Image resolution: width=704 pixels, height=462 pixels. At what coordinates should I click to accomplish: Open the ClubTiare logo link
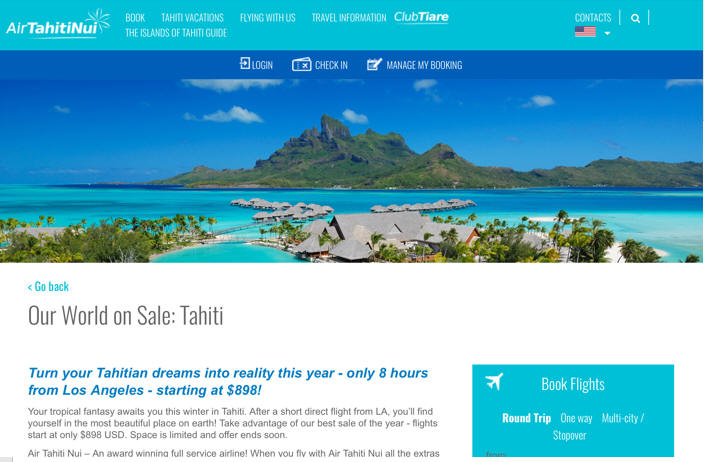[x=421, y=17]
